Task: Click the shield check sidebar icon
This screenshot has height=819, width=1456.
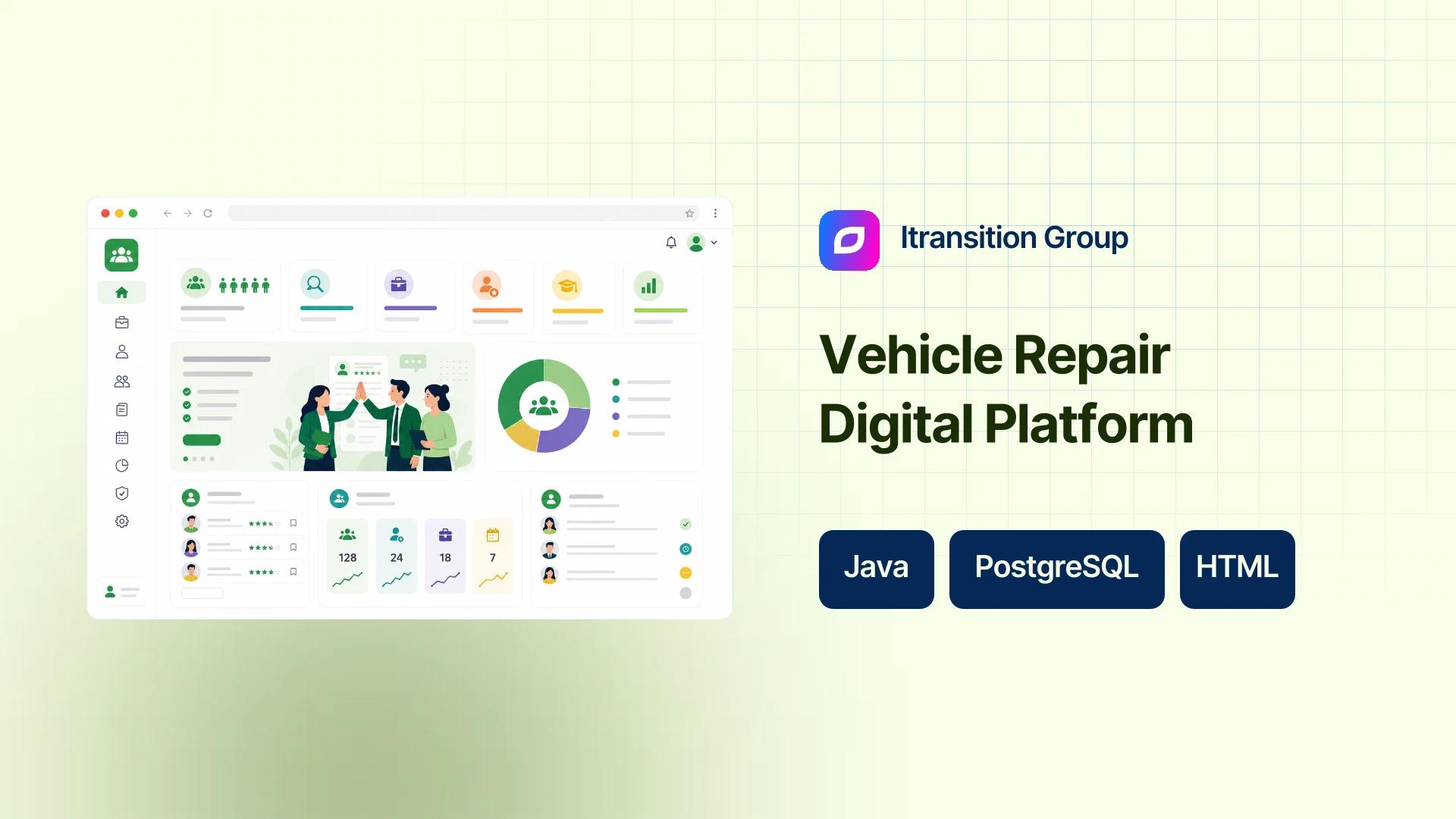Action: (x=121, y=494)
